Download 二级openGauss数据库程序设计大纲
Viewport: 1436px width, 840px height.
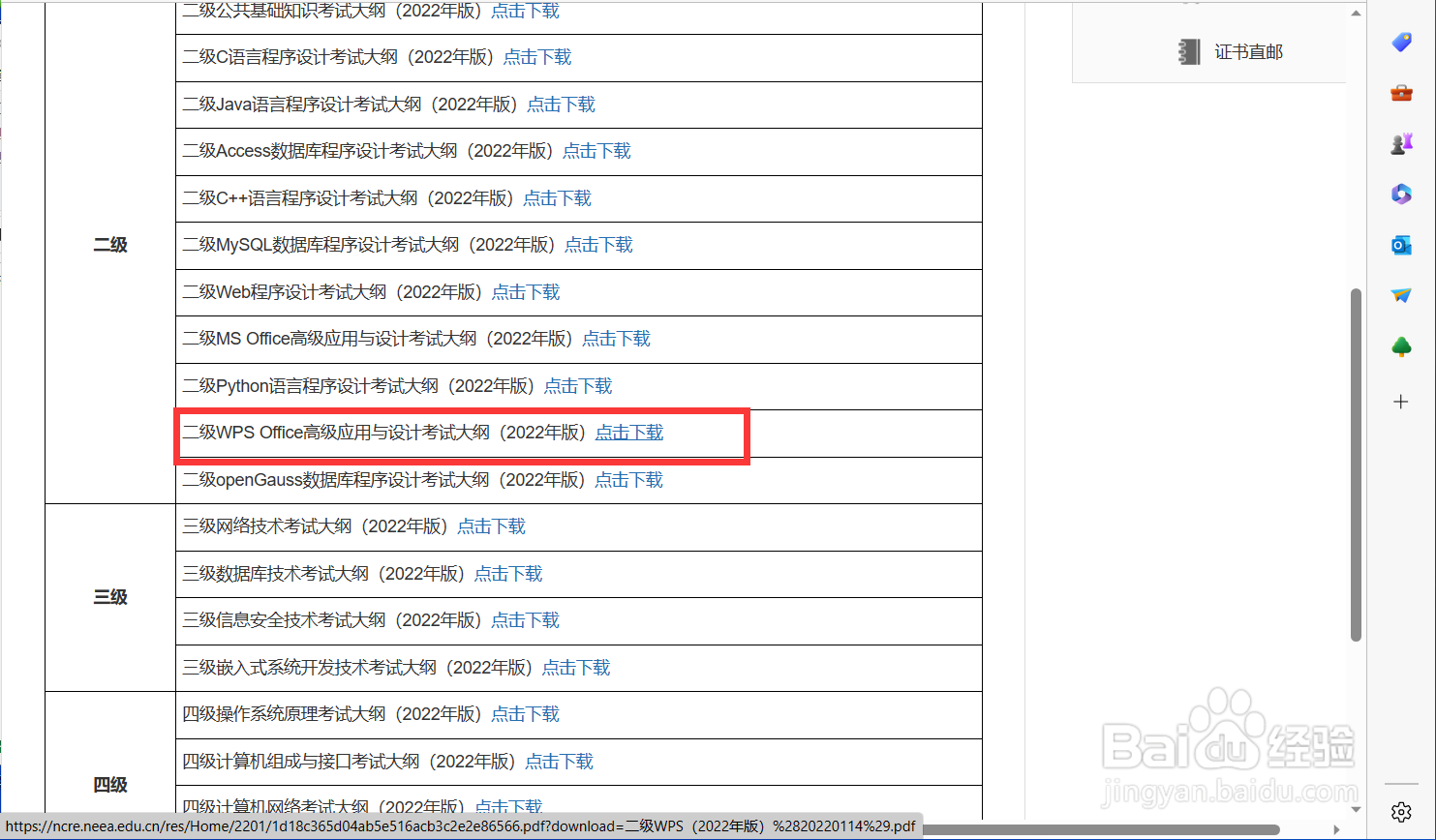click(x=628, y=480)
